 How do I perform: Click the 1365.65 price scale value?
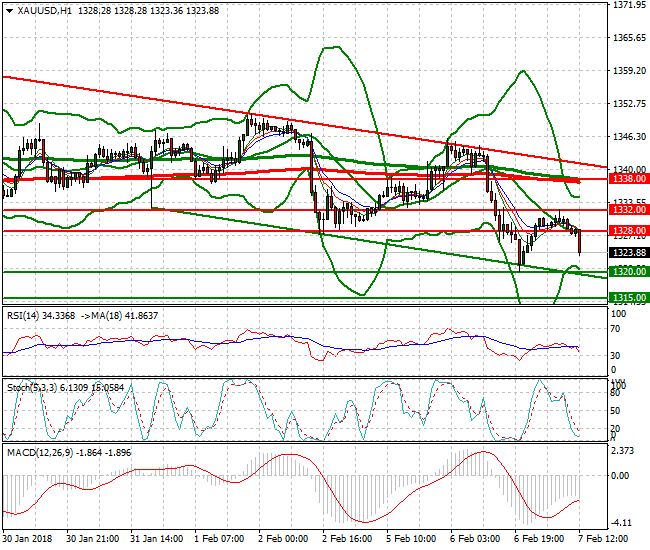tap(629, 38)
